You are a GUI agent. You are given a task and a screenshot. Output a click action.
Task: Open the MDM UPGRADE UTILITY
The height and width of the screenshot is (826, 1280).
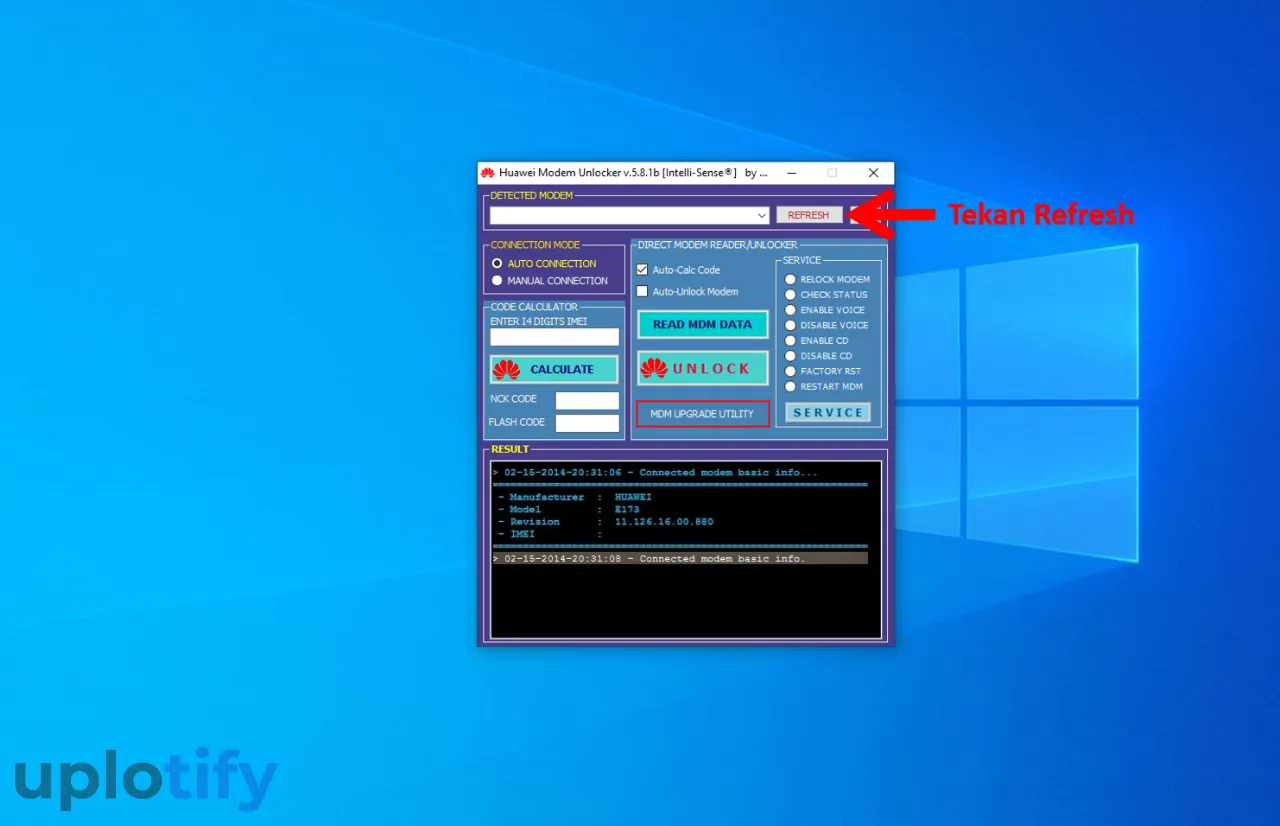[x=702, y=414]
